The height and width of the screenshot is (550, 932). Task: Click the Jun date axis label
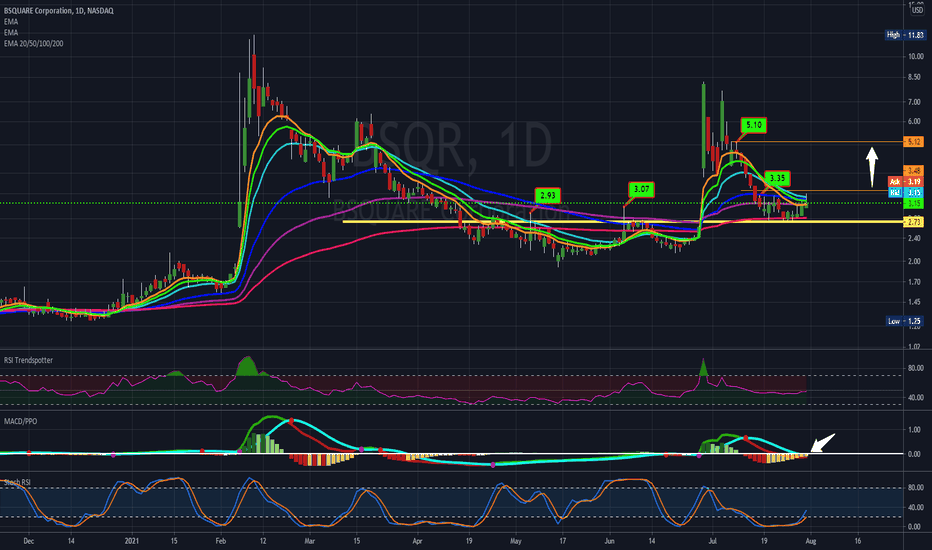[609, 541]
